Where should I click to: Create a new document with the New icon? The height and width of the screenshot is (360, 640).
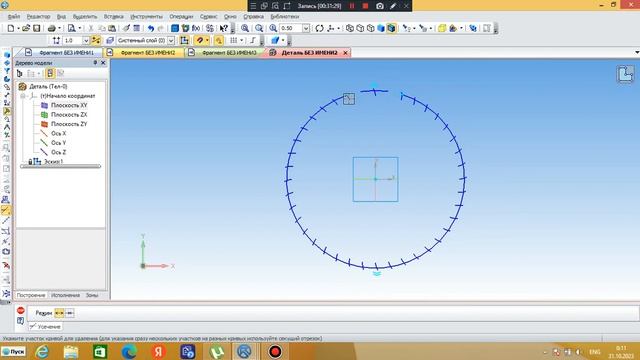pyautogui.click(x=11, y=28)
